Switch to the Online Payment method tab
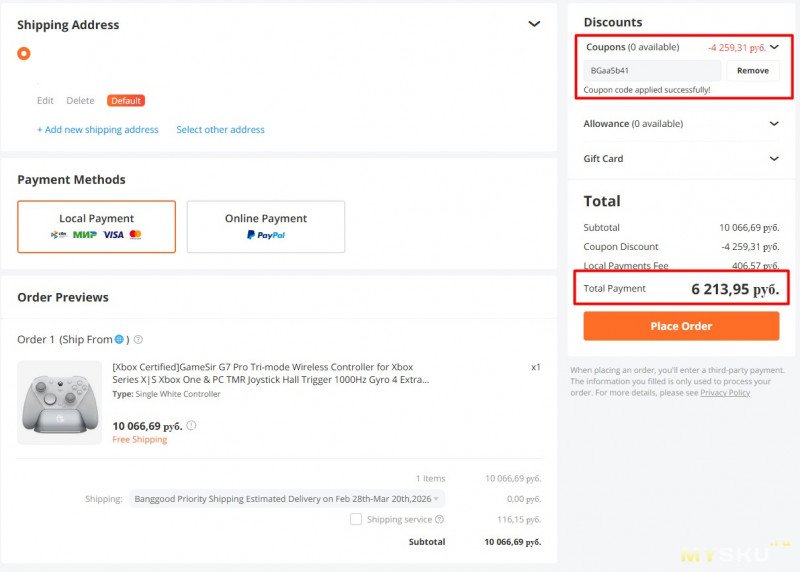 (x=266, y=226)
